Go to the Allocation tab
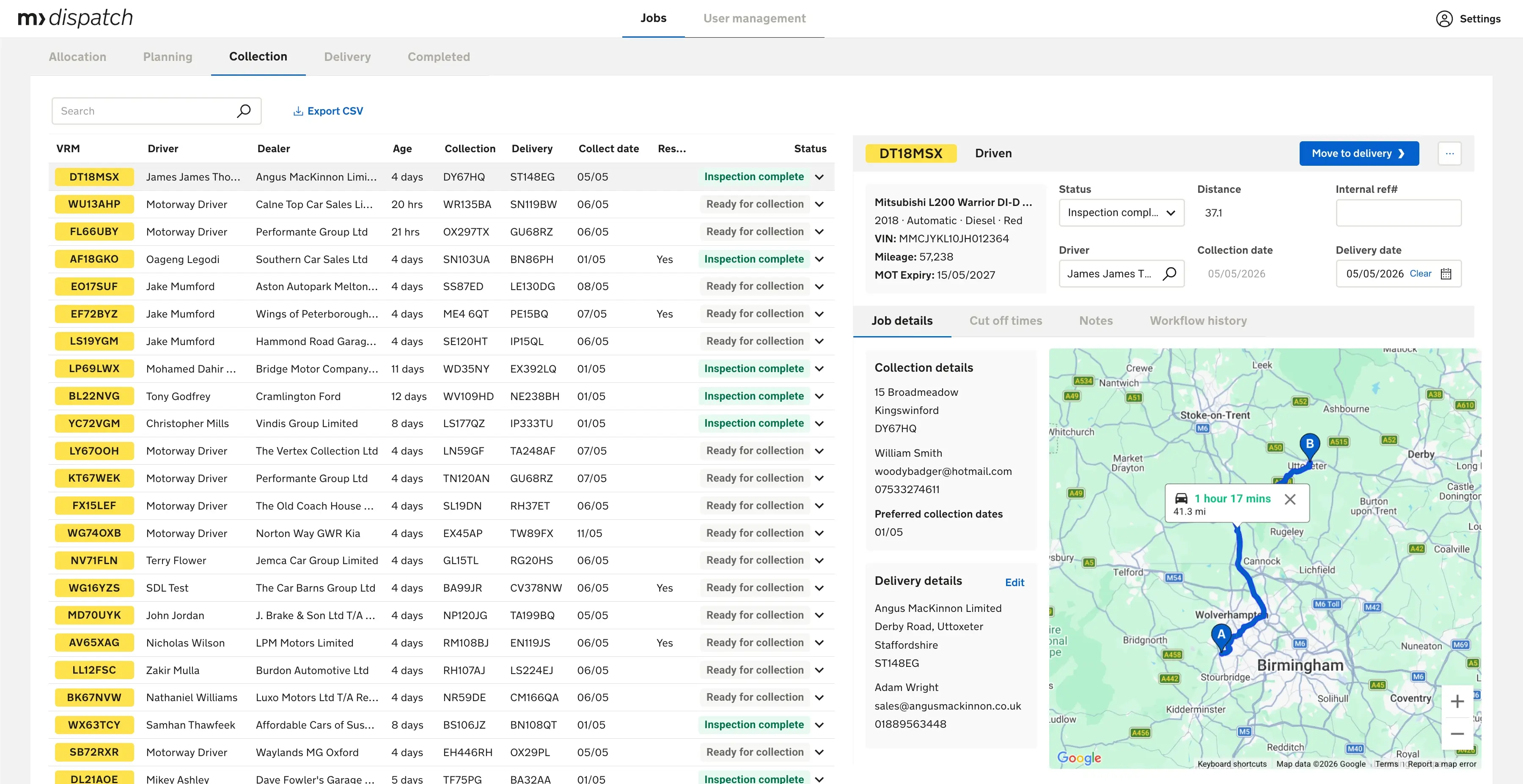 [x=77, y=57]
